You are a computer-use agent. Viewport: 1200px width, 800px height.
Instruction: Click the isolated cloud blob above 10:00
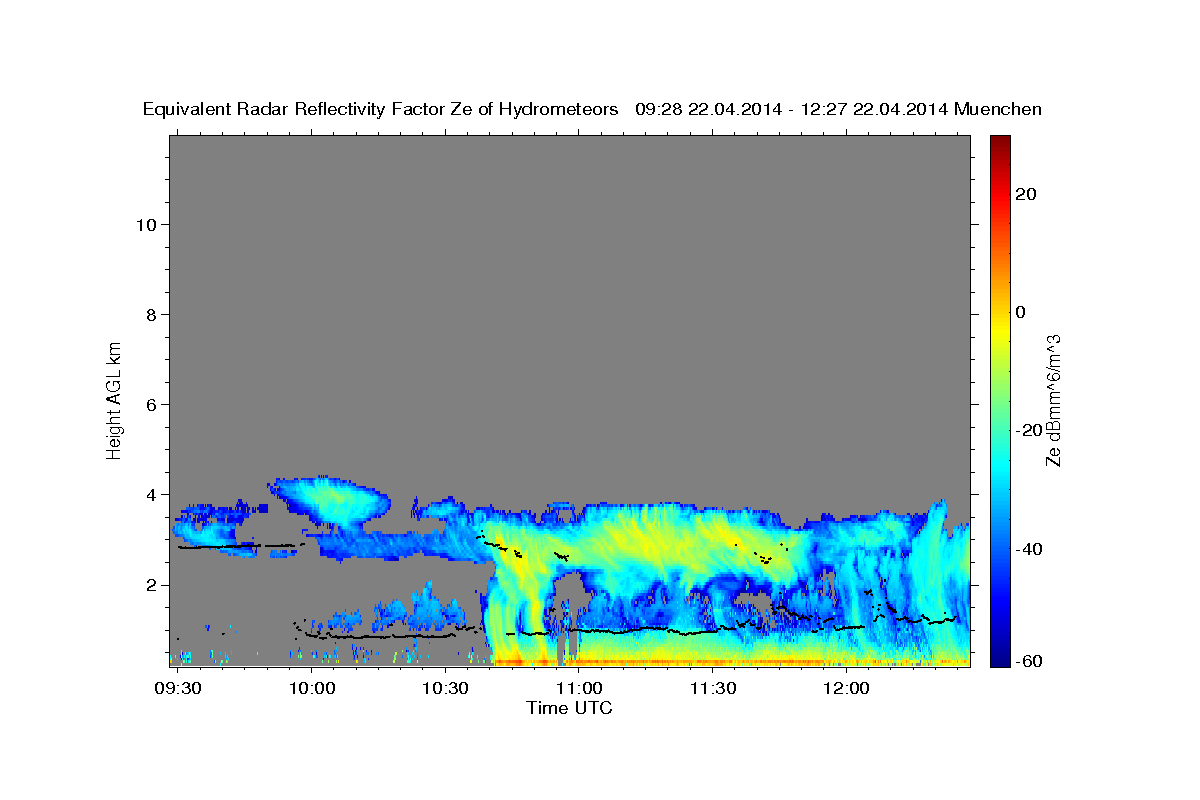tap(330, 501)
